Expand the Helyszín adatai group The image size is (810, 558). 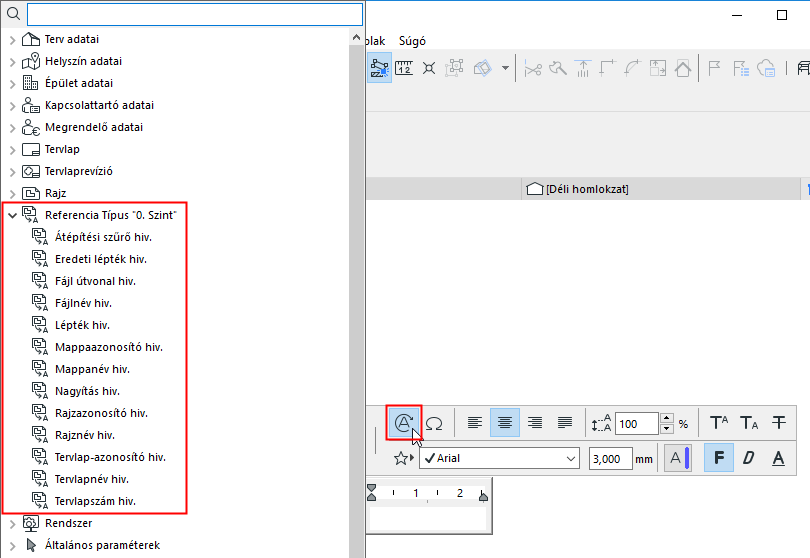pos(12,62)
